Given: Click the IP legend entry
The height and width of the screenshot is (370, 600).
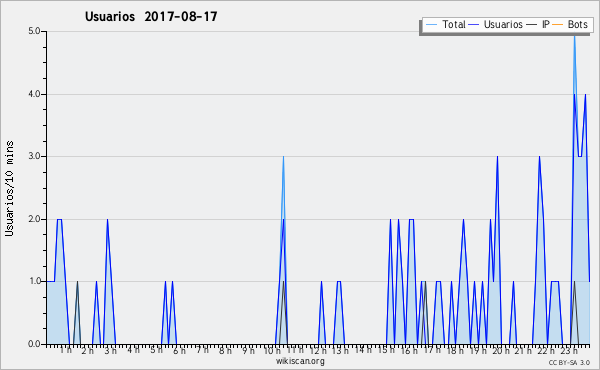Looking at the screenshot, I should pos(538,24).
